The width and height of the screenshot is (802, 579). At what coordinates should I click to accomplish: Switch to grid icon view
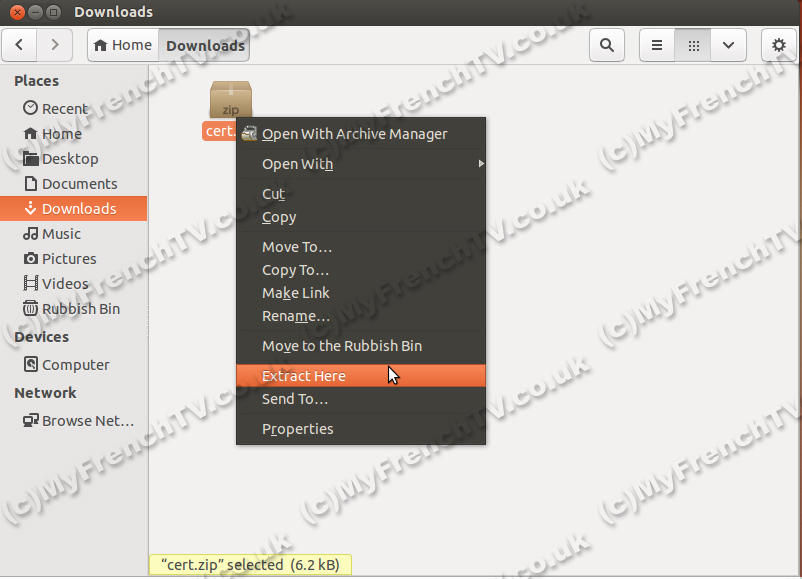(x=693, y=45)
